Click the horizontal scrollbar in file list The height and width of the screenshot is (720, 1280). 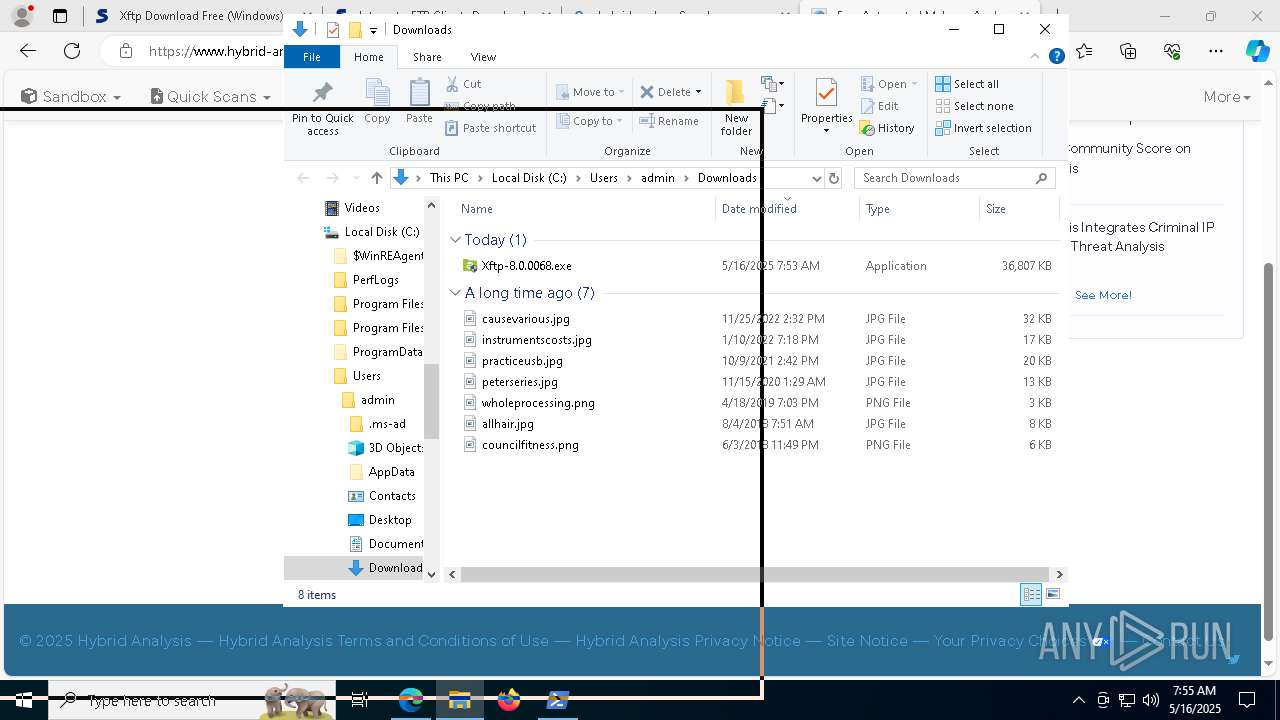pos(755,574)
